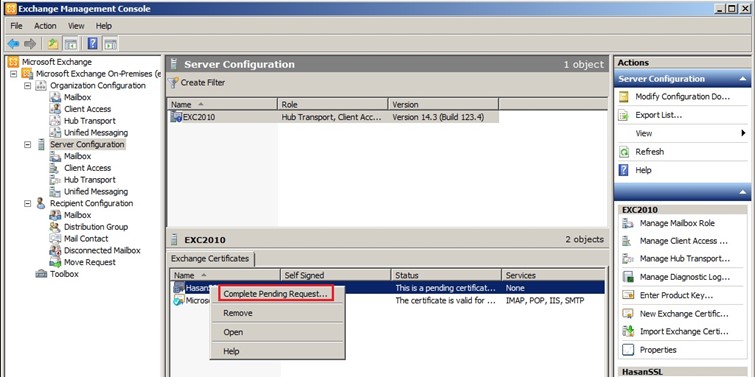The height and width of the screenshot is (377, 755).
Task: Click the EXC2010 server row icon
Action: [x=176, y=117]
